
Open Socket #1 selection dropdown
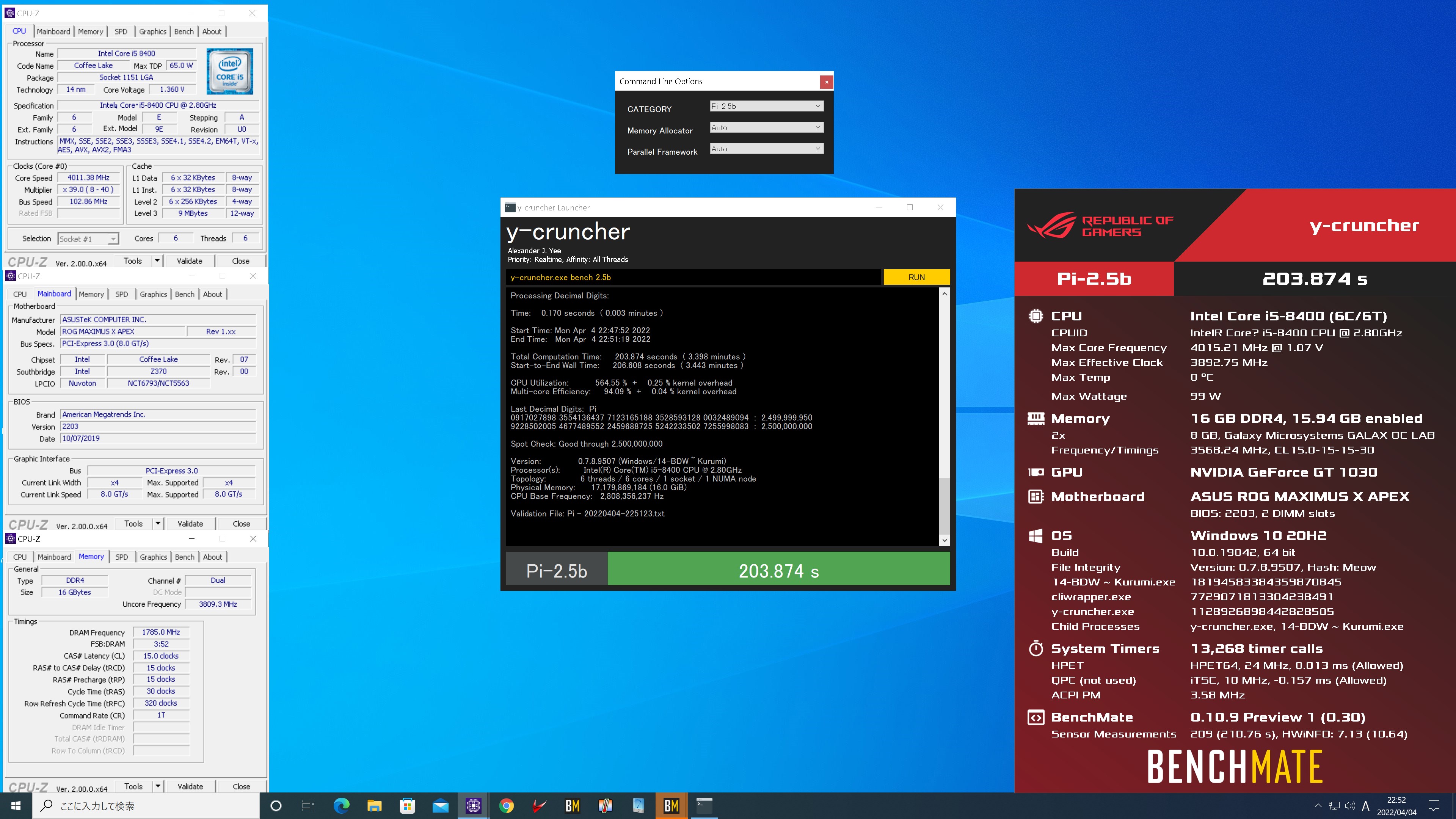[x=88, y=238]
